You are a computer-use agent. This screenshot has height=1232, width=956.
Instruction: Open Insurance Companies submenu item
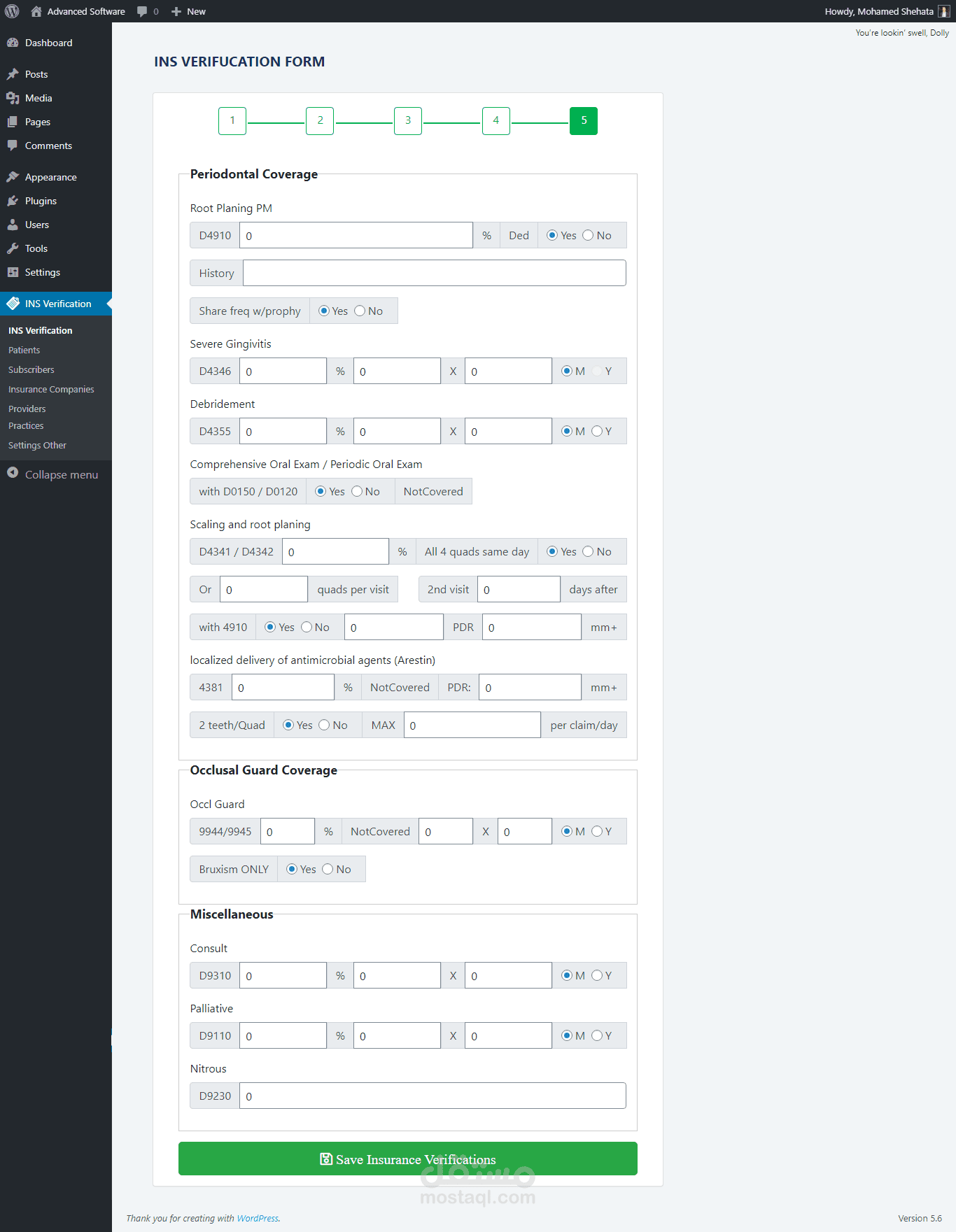pos(51,390)
